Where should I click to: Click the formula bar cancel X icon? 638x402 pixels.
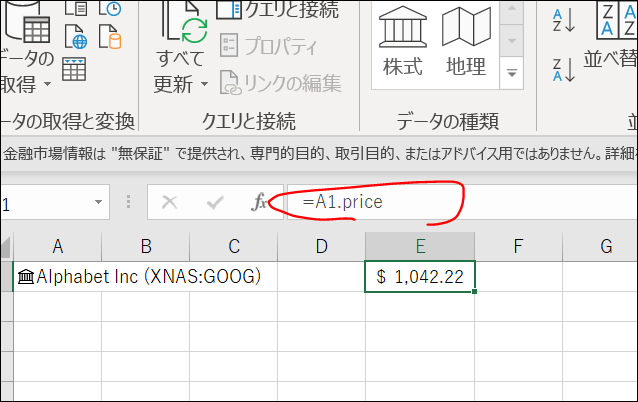pyautogui.click(x=170, y=202)
